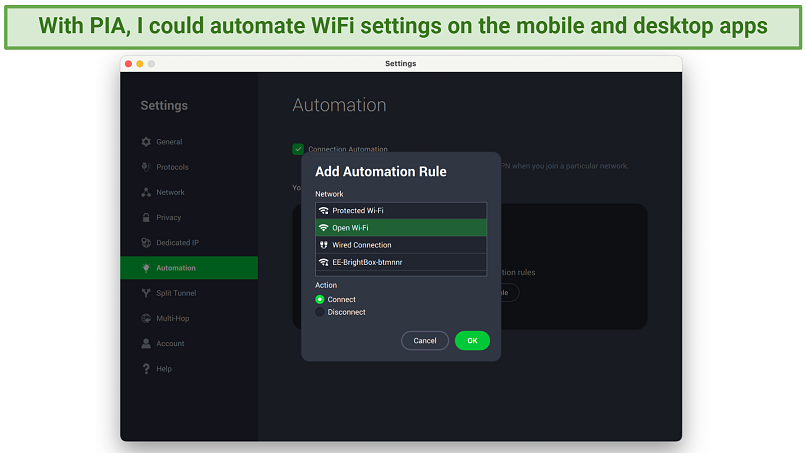Click the Protocols plug icon
The width and height of the screenshot is (806, 453).
tap(146, 167)
